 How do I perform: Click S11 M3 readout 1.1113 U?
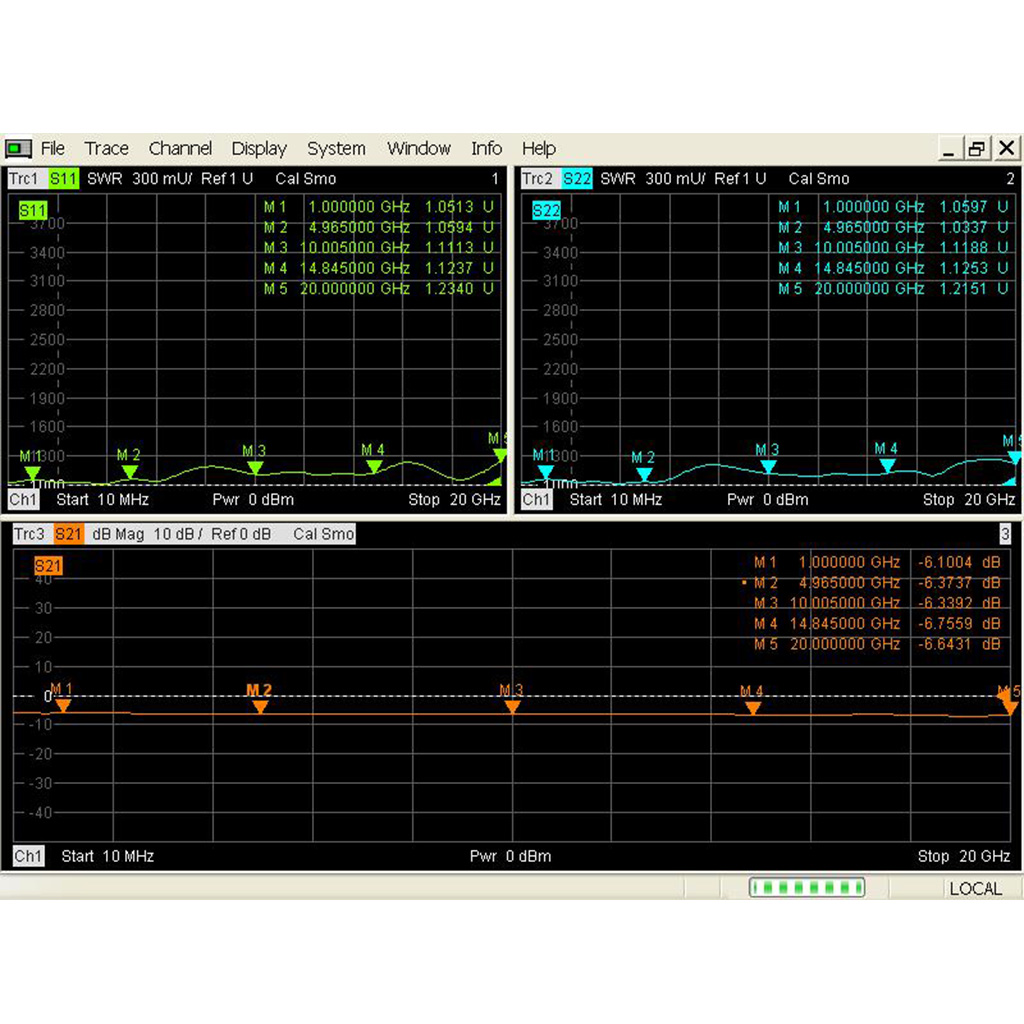coord(458,248)
